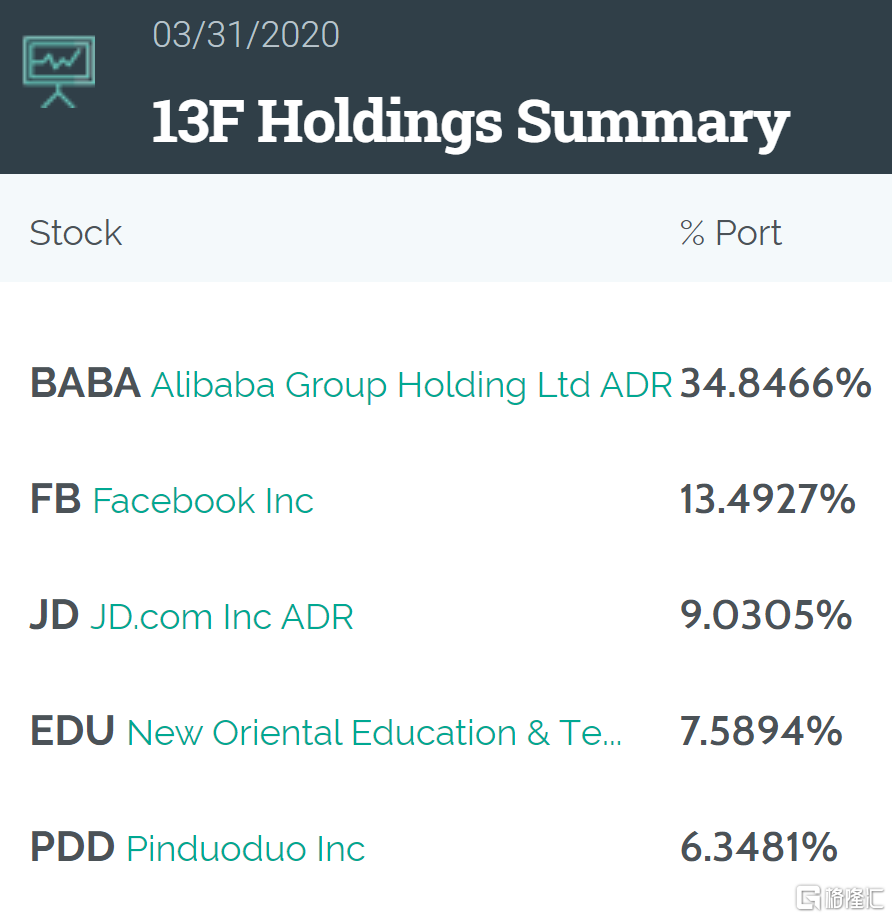Image resolution: width=892 pixels, height=918 pixels.
Task: Visit the JD.com Inc ADR link
Action: pyautogui.click(x=222, y=617)
